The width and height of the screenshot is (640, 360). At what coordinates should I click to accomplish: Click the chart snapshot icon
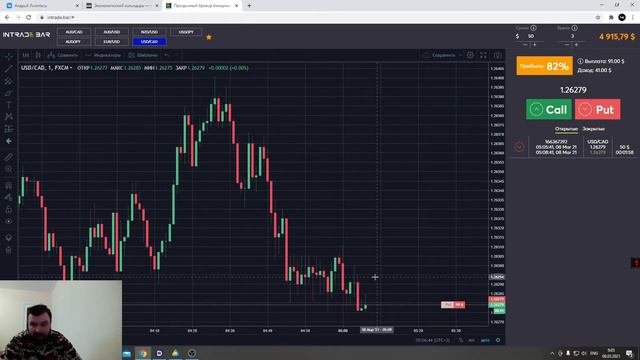(498, 55)
